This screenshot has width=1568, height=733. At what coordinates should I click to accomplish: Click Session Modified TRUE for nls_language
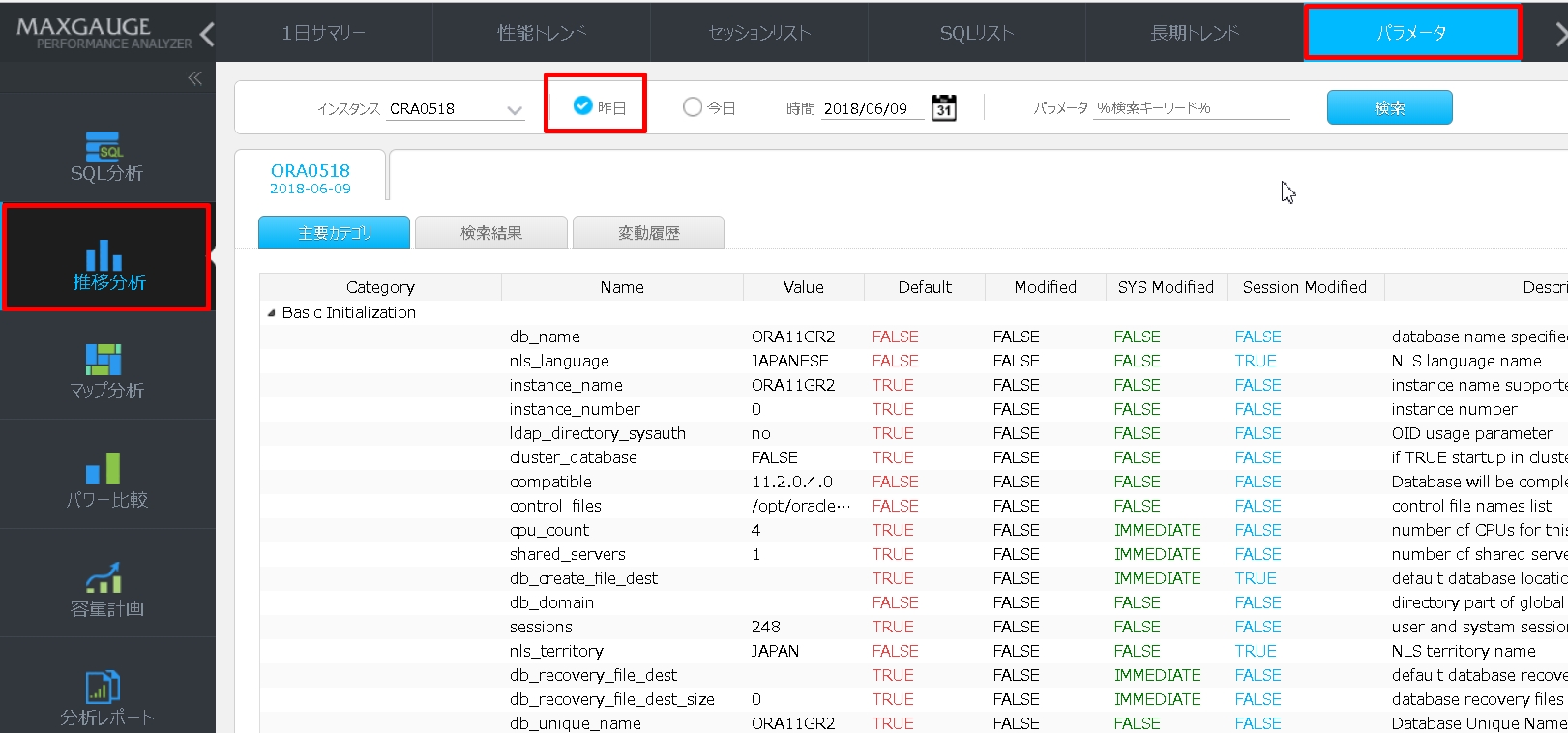tap(1256, 361)
